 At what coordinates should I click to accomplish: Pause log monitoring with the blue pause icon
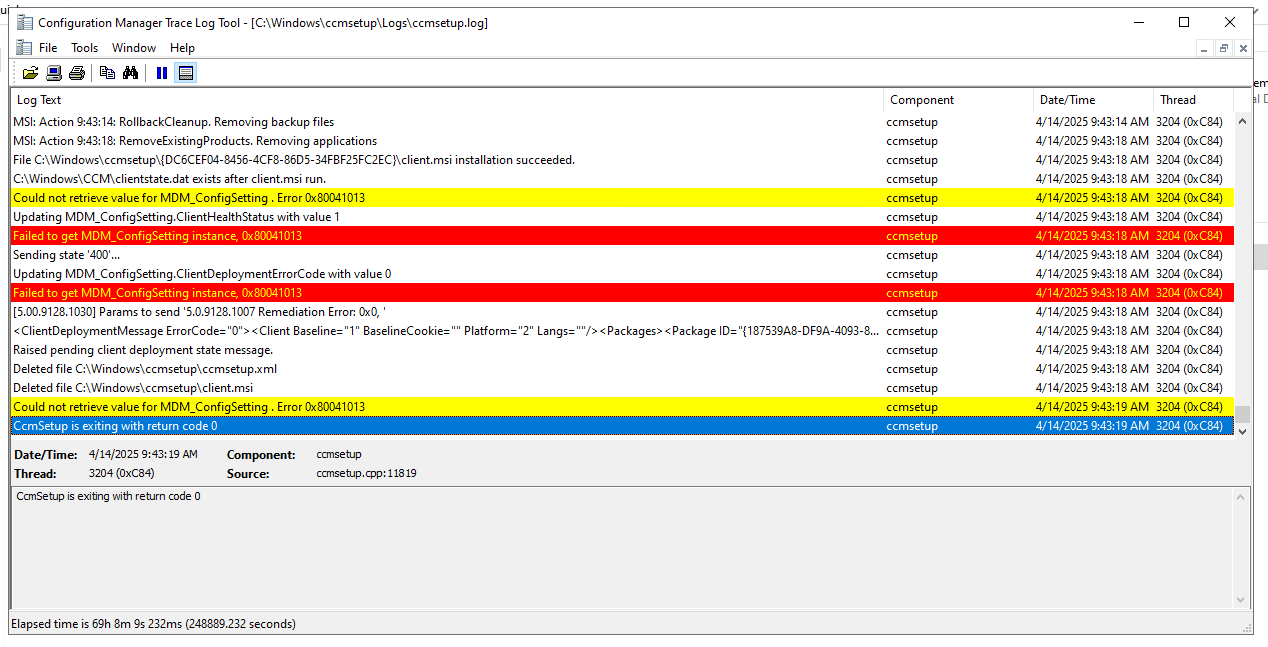click(x=161, y=72)
